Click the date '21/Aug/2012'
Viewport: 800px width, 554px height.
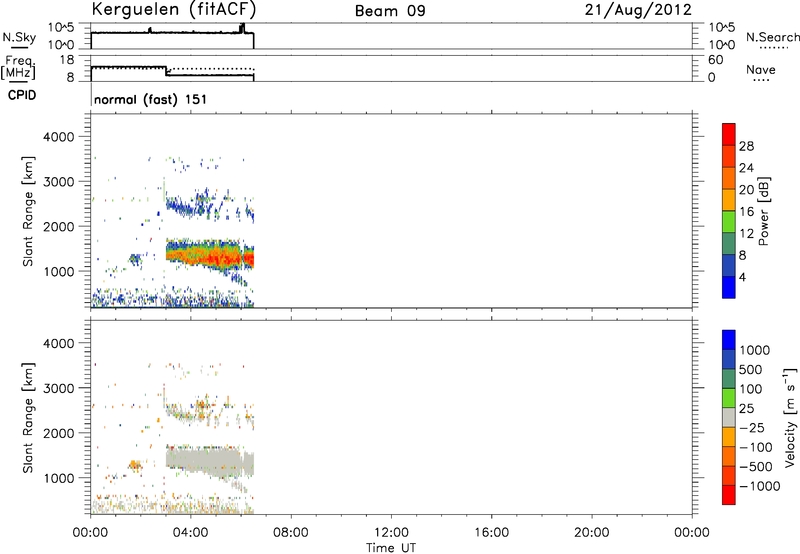point(638,10)
